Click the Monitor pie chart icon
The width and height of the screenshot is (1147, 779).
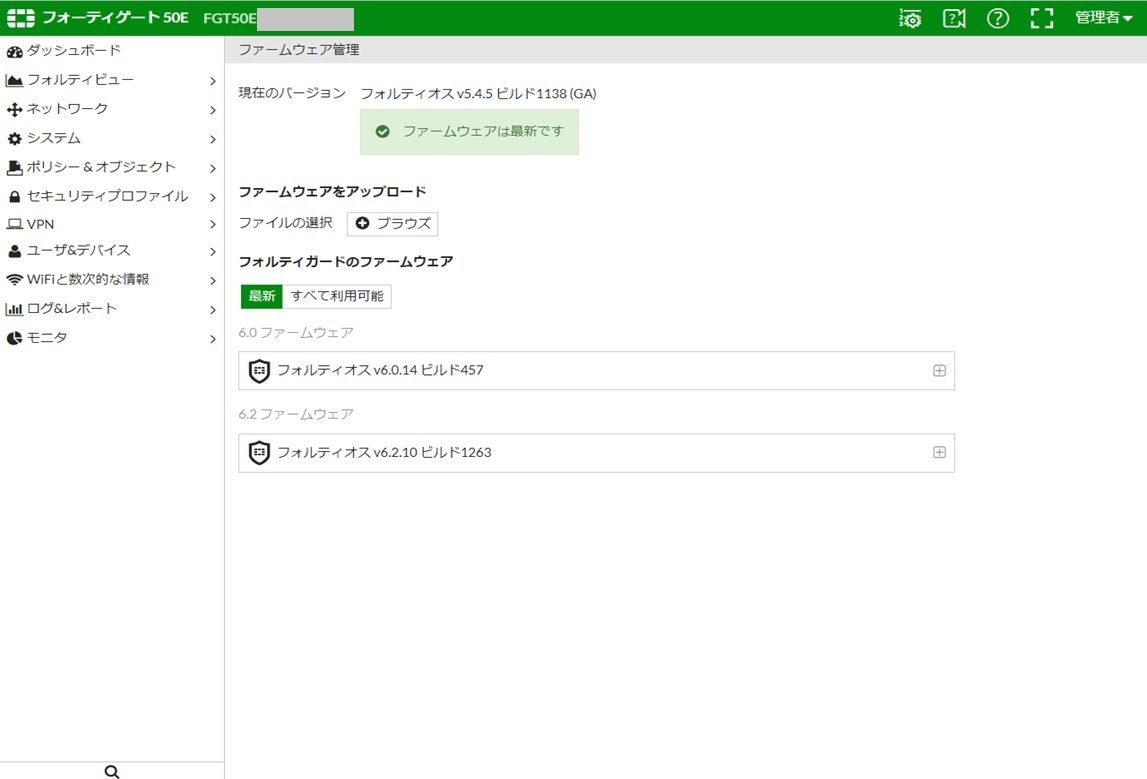(x=14, y=338)
